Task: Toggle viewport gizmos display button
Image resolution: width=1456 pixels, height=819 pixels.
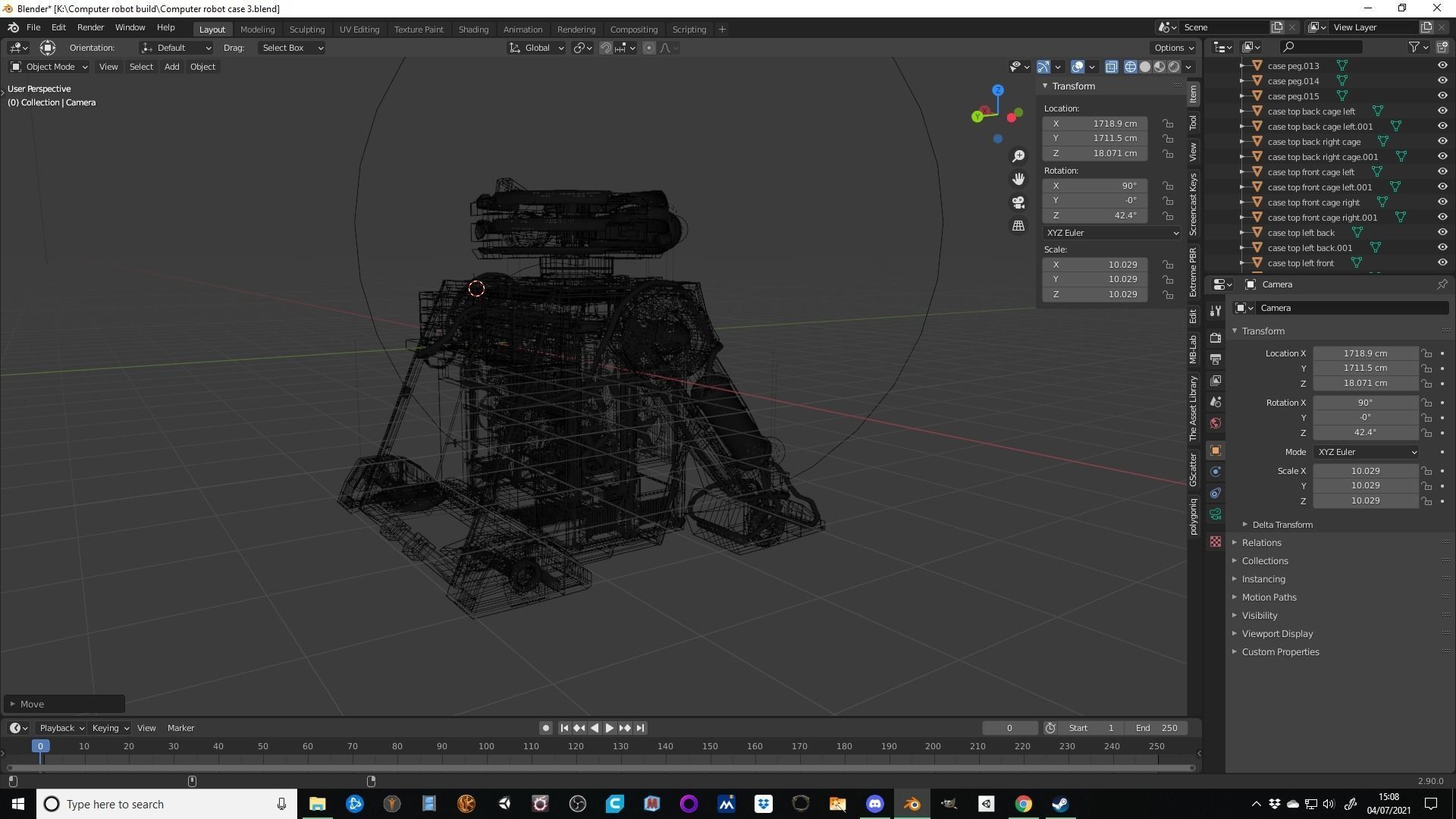Action: coord(1043,67)
